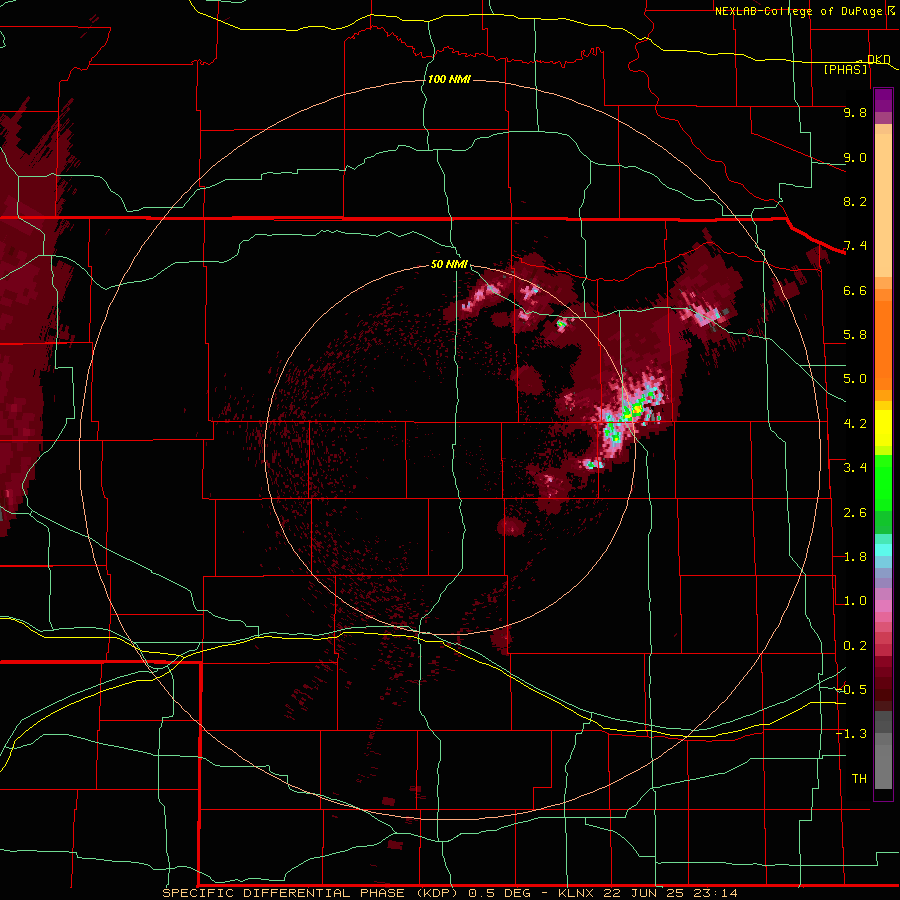Click the 3.4 value on the color scale
The image size is (900, 900).
pyautogui.click(x=855, y=468)
